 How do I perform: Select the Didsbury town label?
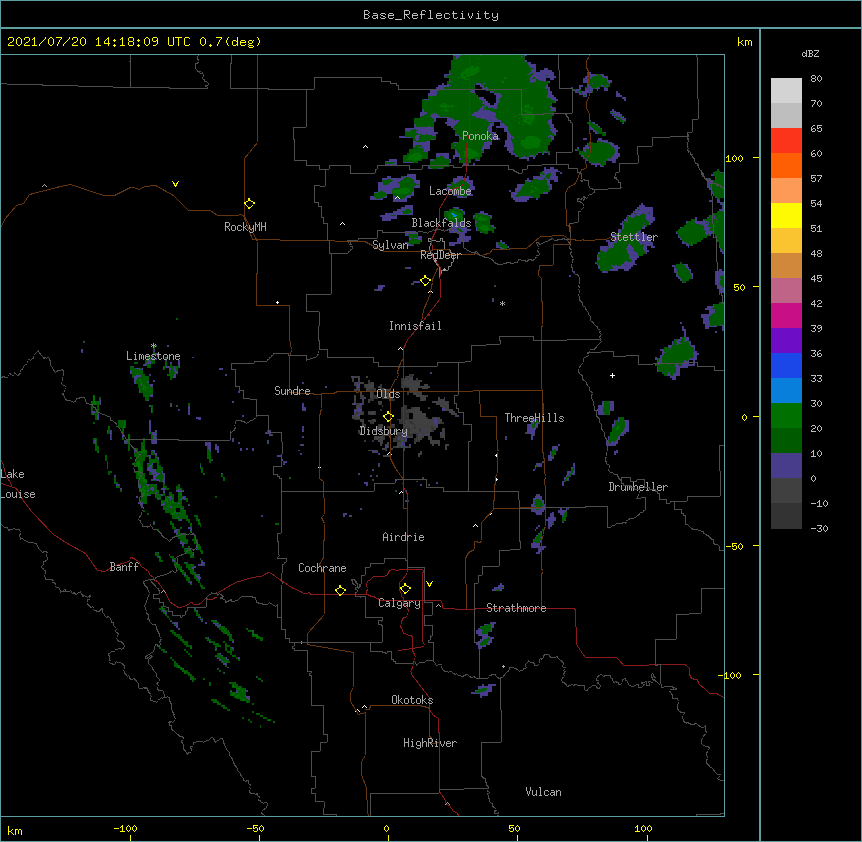pyautogui.click(x=384, y=431)
